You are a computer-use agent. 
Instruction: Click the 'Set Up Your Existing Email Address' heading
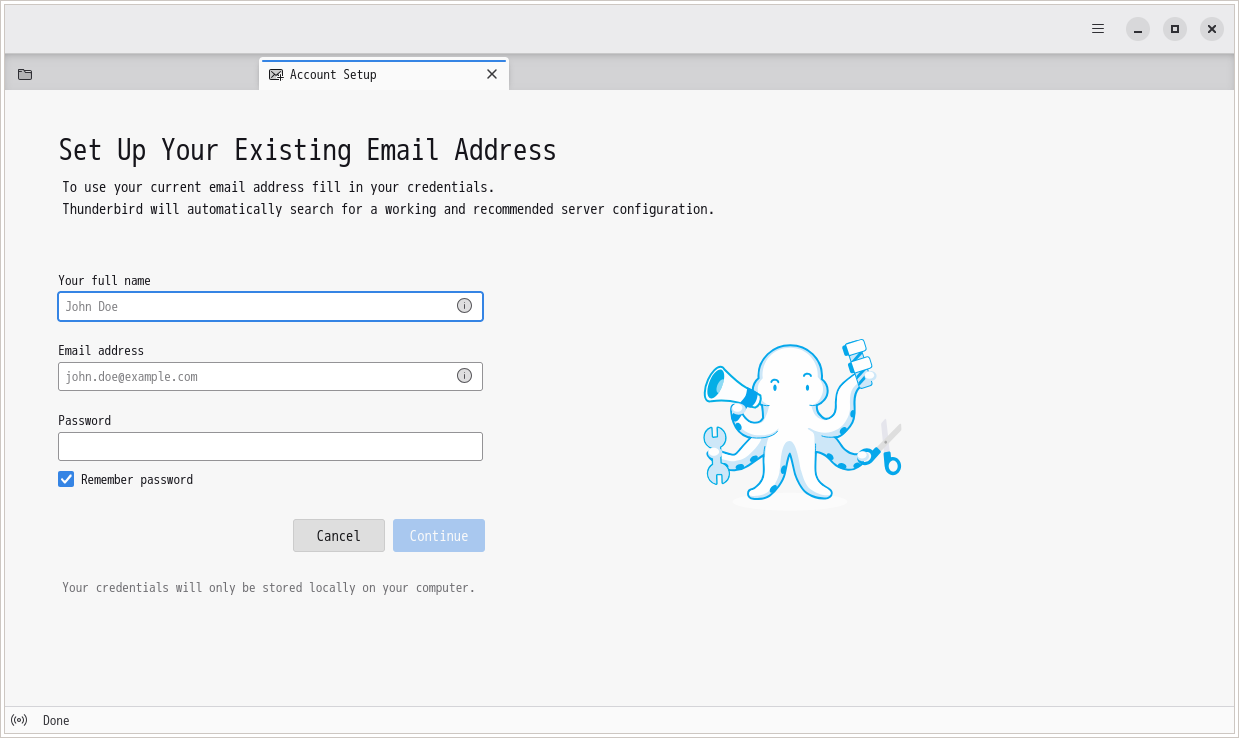pos(307,150)
